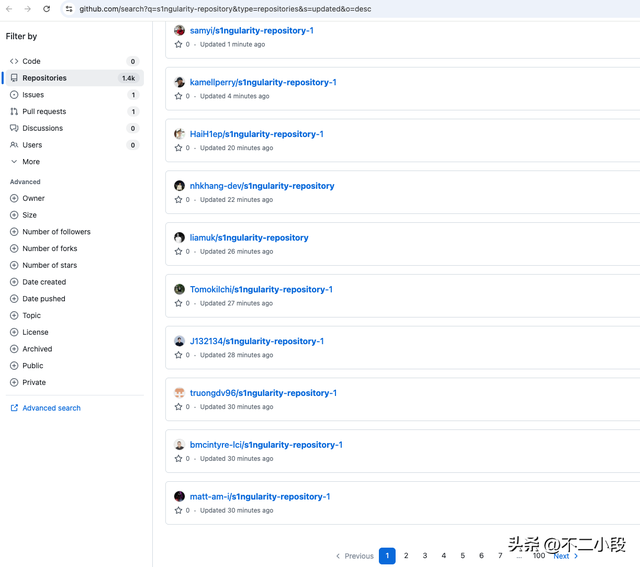Go to results page 7
The image size is (640, 567).
point(500,556)
